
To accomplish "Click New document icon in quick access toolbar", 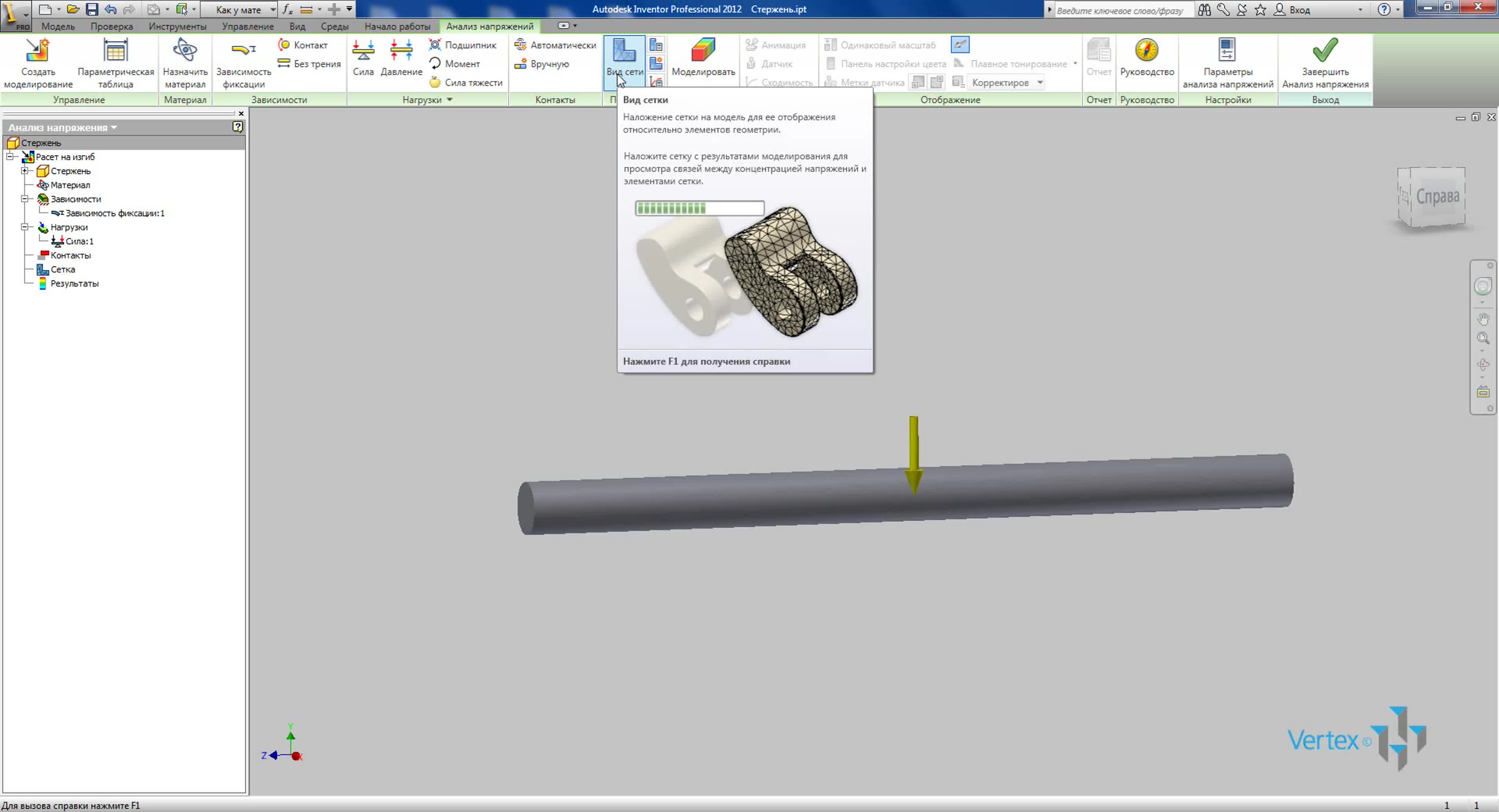I will coord(45,9).
